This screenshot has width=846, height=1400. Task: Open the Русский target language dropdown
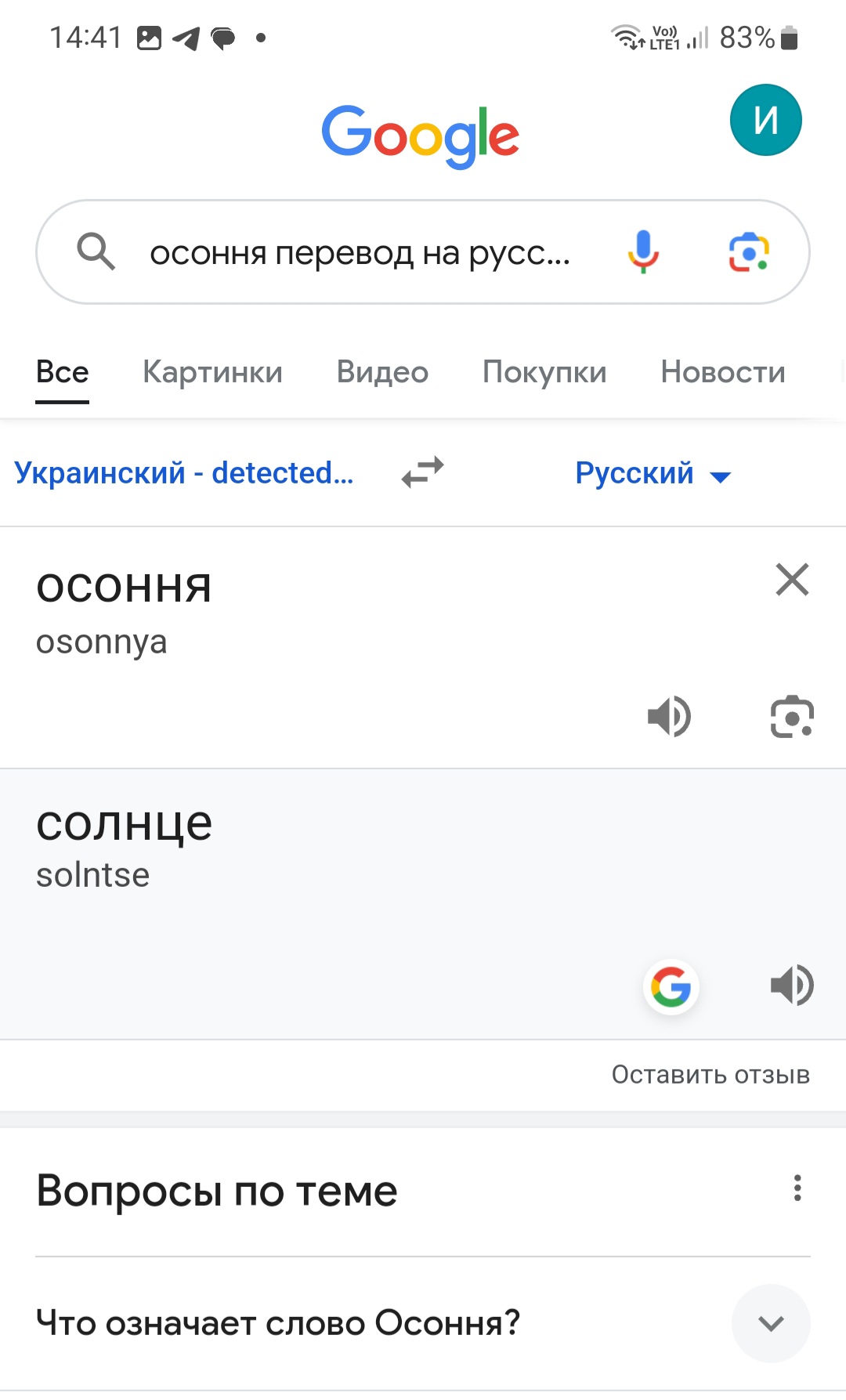653,474
